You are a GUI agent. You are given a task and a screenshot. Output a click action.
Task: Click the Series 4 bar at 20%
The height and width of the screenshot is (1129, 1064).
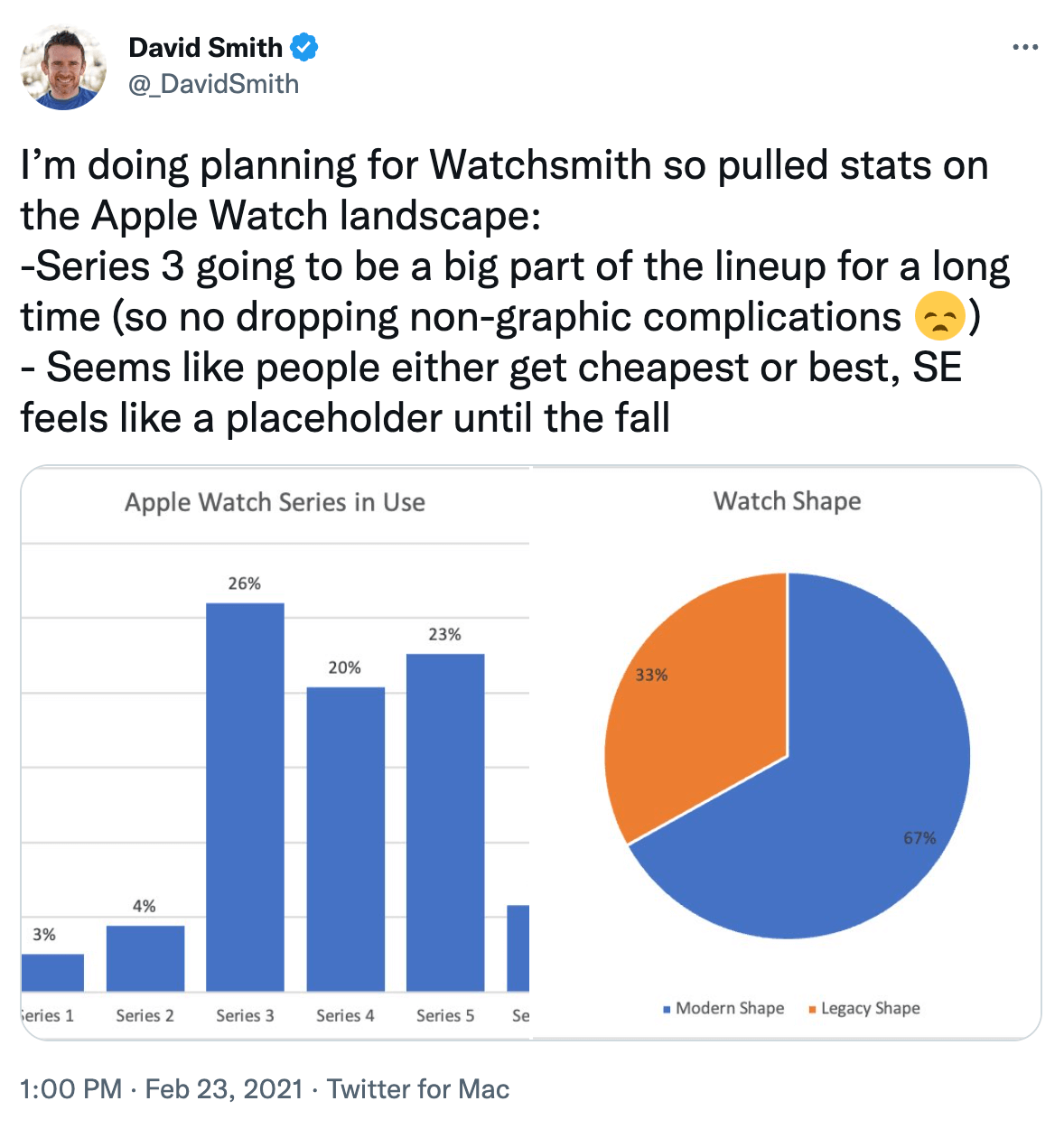pyautogui.click(x=345, y=839)
